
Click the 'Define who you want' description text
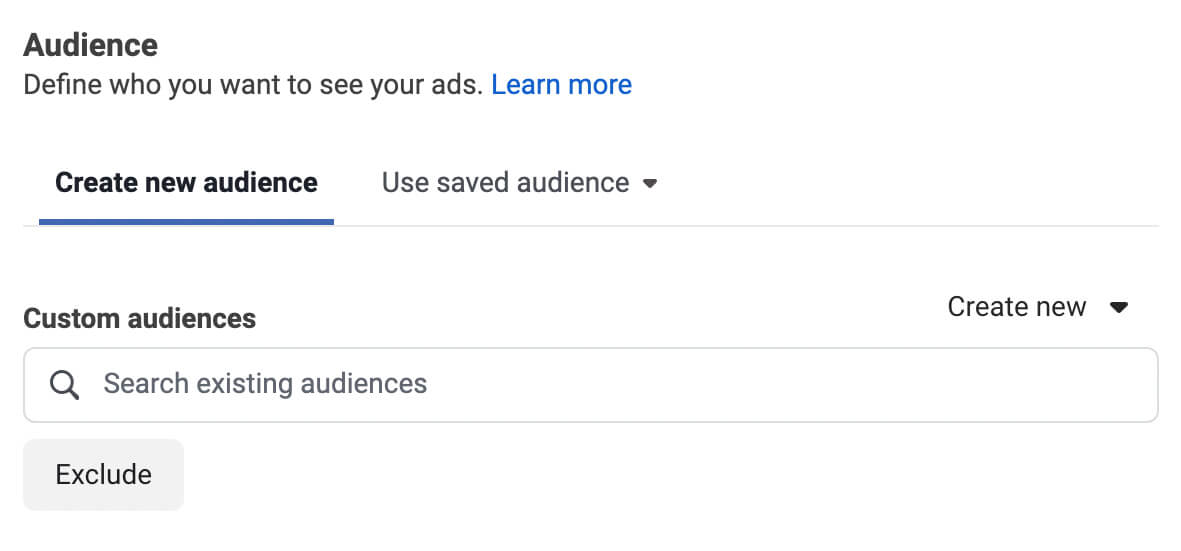[x=255, y=85]
